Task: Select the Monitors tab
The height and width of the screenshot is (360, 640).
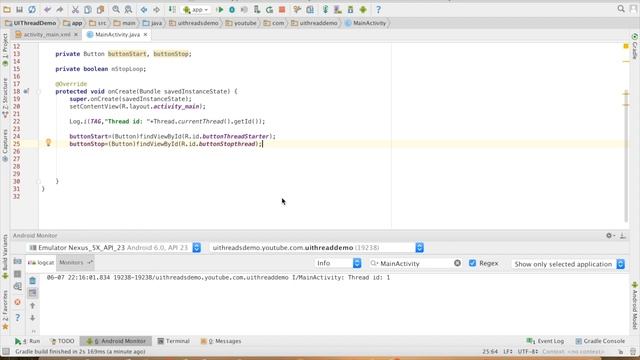Action: [75, 263]
